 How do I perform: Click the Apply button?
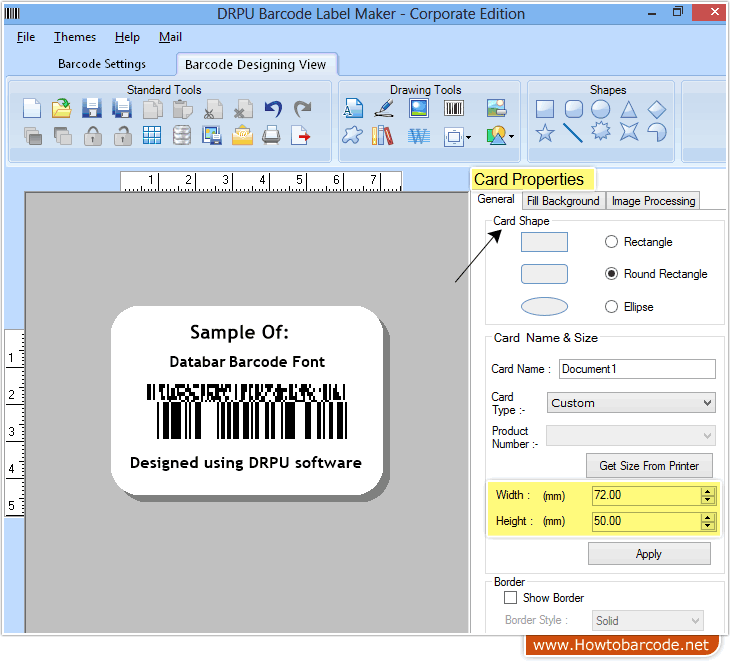coord(649,554)
